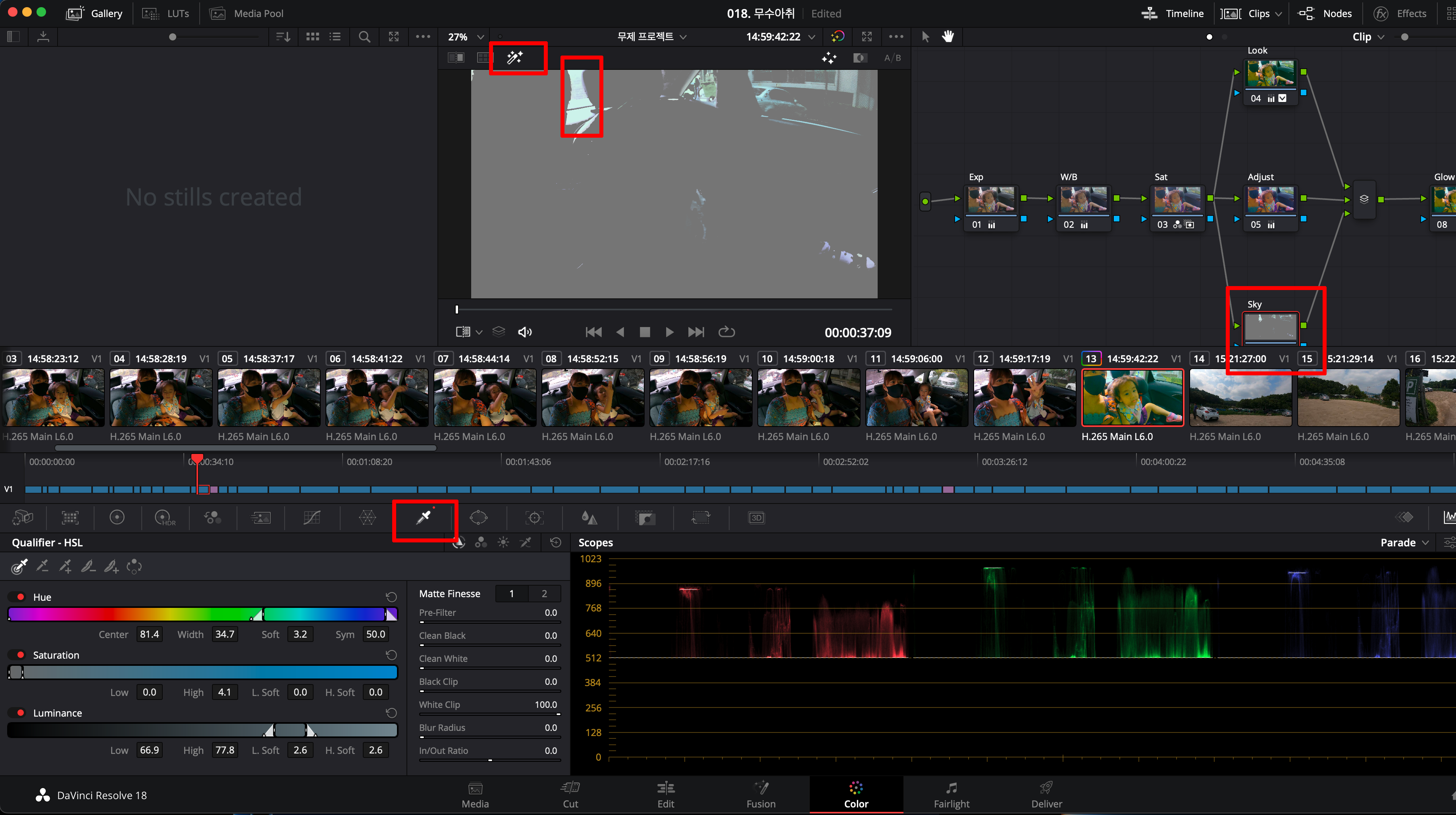Image resolution: width=1456 pixels, height=815 pixels.
Task: Select the qualifier feather add tool
Action: pyautogui.click(x=112, y=567)
